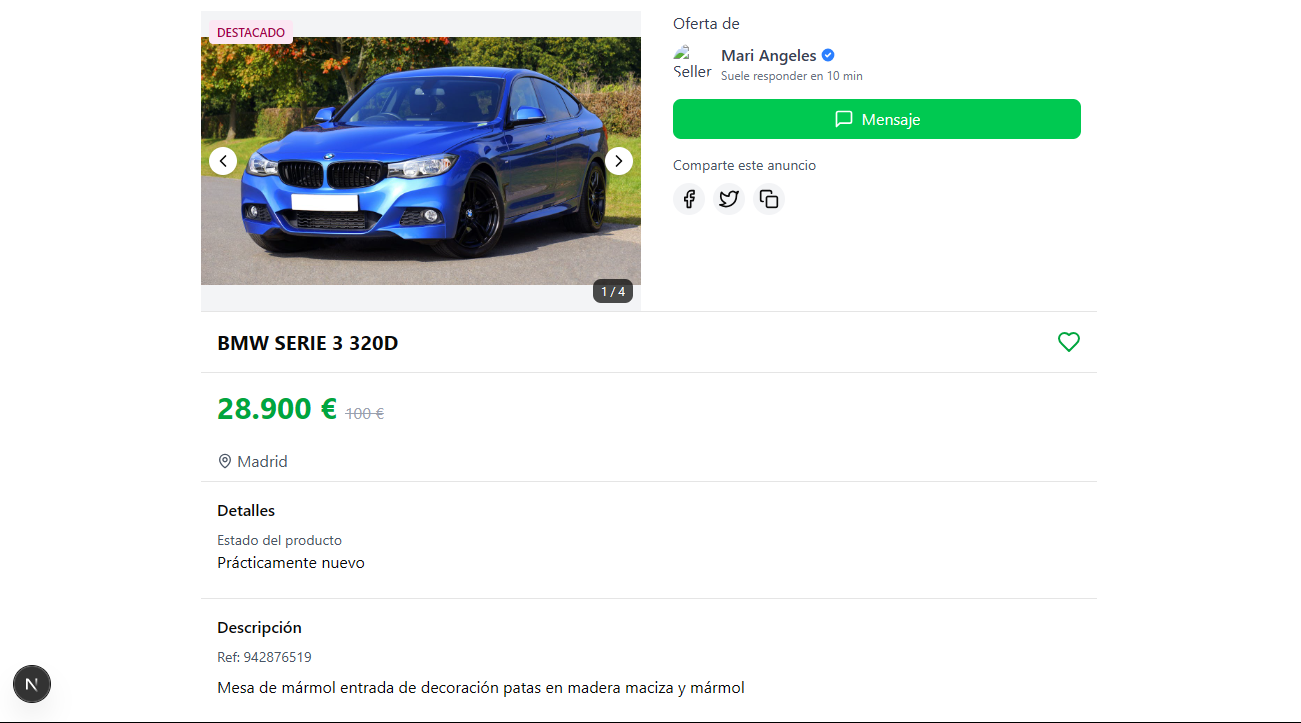This screenshot has height=723, width=1301.
Task: Show the previous car photo
Action: pyautogui.click(x=223, y=161)
